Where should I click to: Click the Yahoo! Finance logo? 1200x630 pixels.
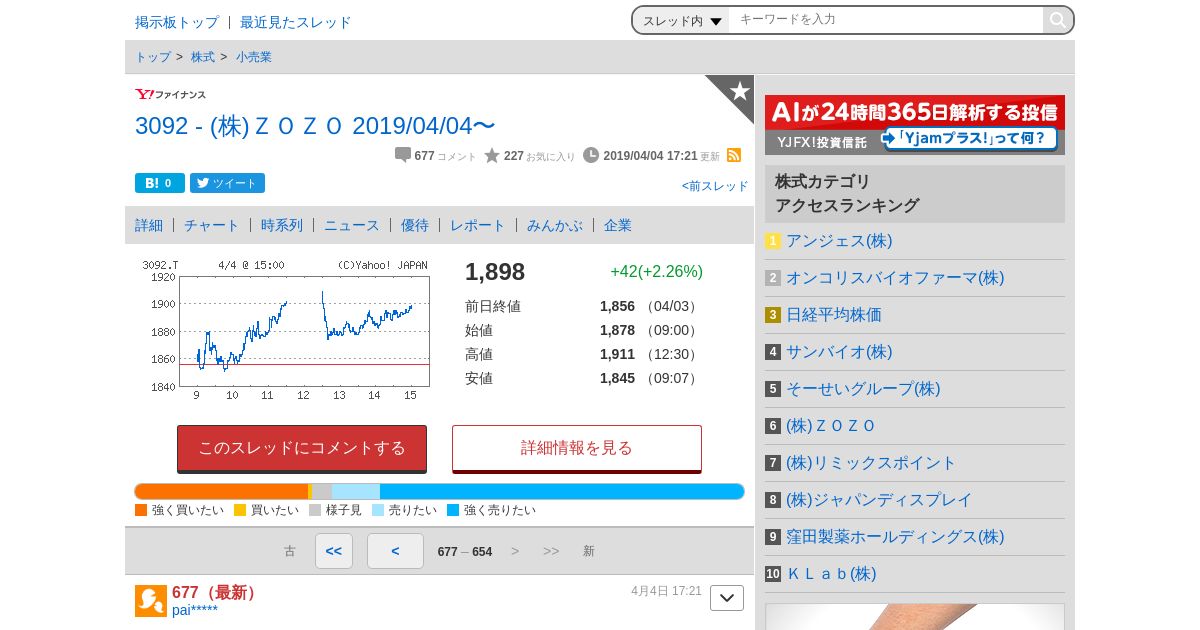point(171,94)
